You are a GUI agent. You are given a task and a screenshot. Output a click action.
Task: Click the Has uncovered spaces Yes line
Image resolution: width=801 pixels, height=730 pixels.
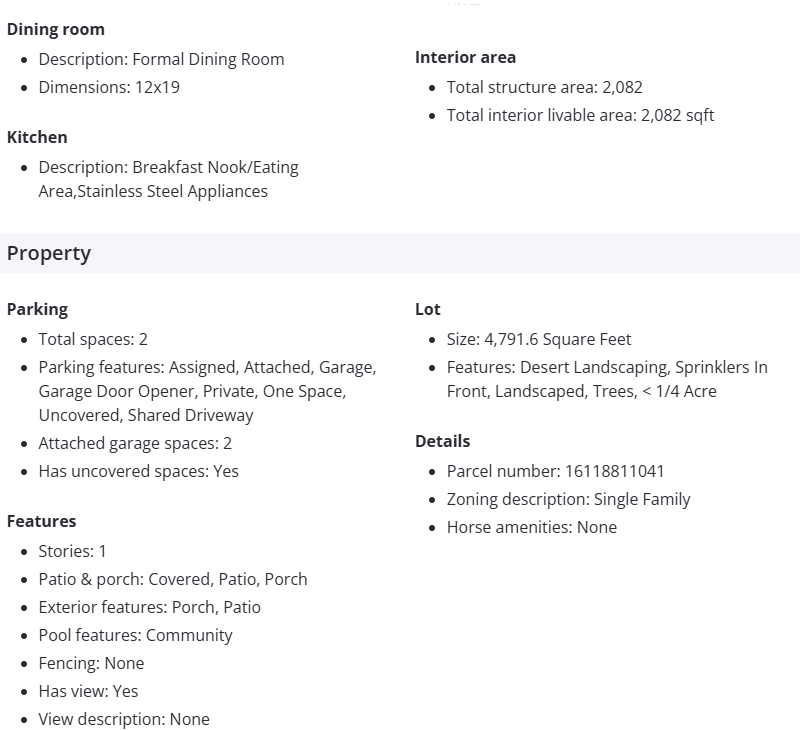[138, 471]
